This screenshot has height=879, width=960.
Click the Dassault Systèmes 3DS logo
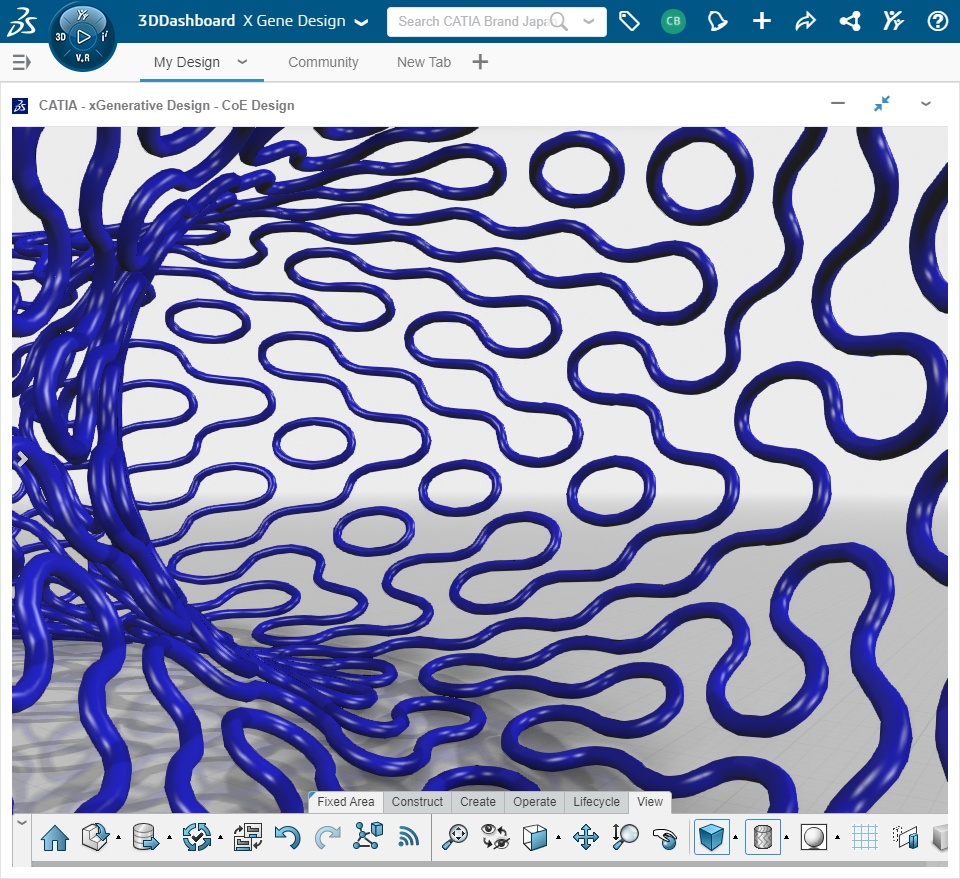coord(21,22)
